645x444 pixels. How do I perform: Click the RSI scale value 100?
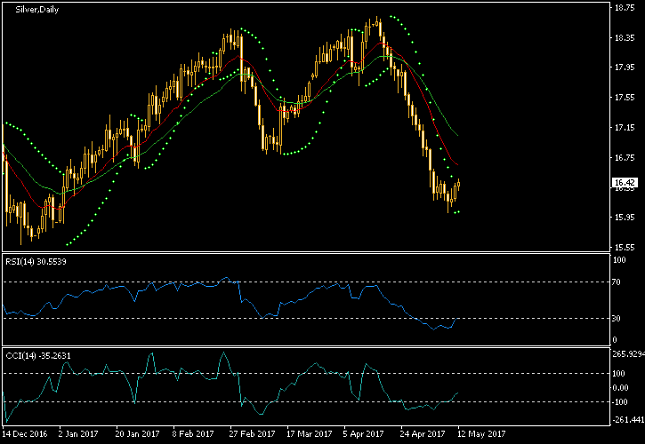click(x=619, y=260)
